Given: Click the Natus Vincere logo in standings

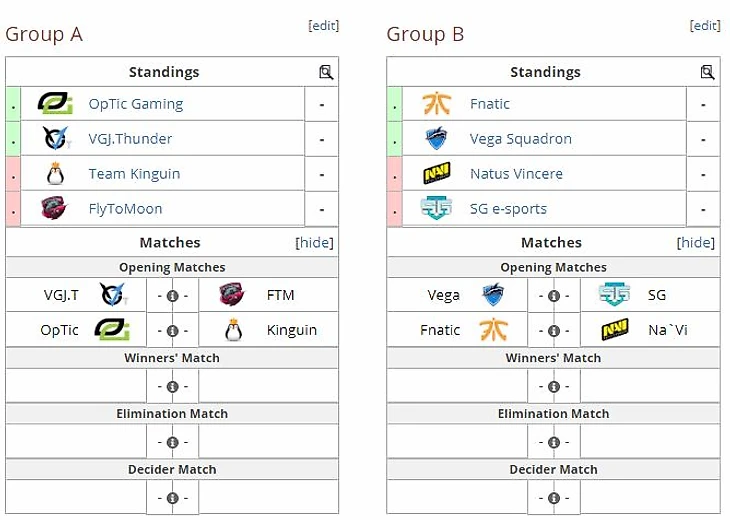Looking at the screenshot, I should [x=436, y=174].
